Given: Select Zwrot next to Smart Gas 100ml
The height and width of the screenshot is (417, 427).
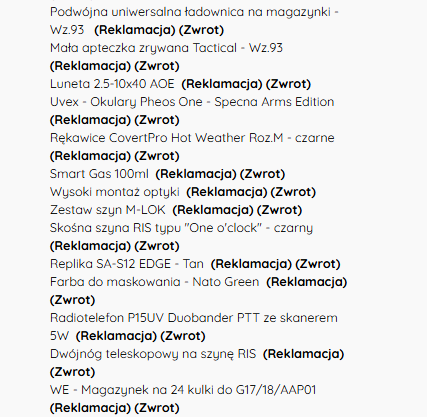Looking at the screenshot, I should tap(262, 174).
